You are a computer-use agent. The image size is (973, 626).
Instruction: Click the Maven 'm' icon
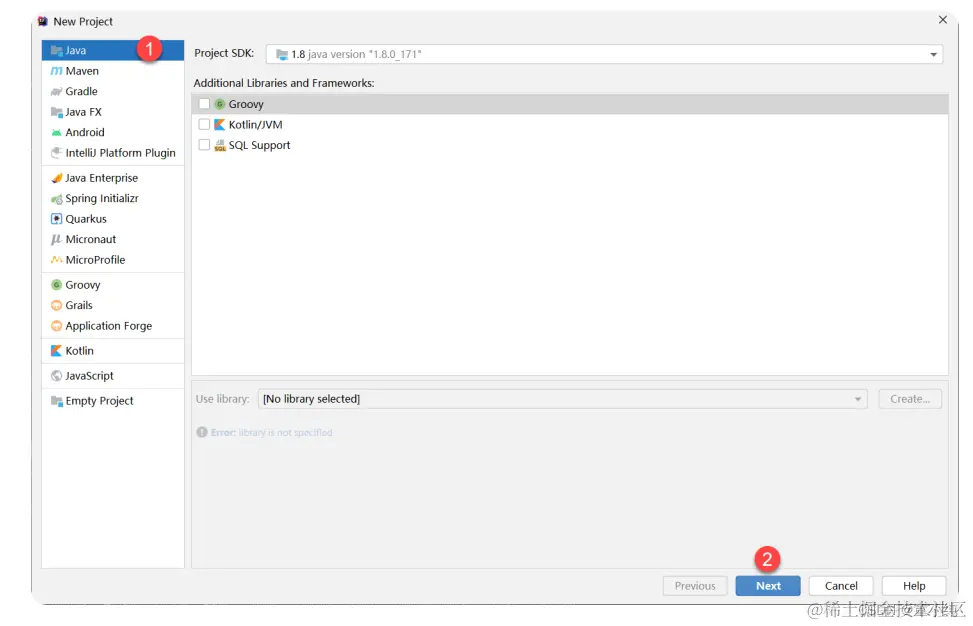click(x=56, y=71)
